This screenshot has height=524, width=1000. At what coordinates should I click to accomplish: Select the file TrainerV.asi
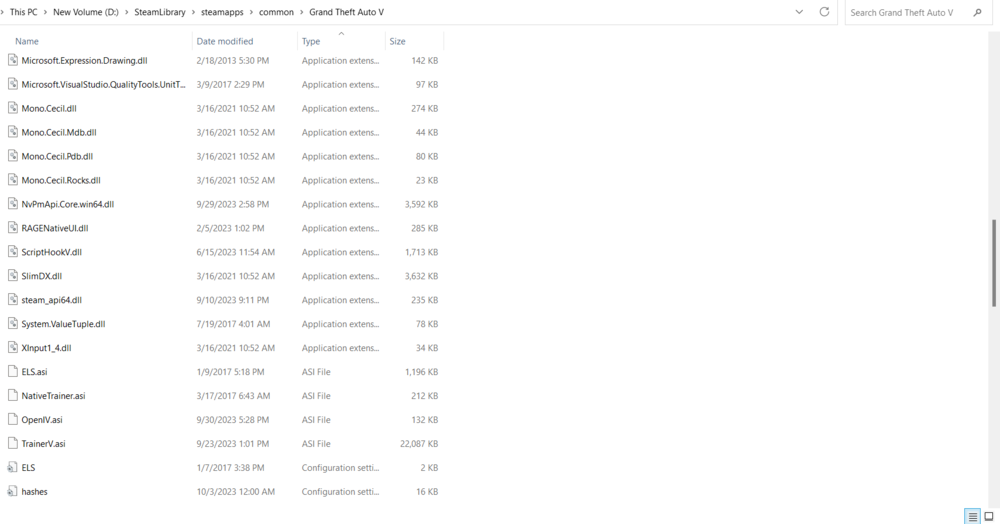point(43,443)
